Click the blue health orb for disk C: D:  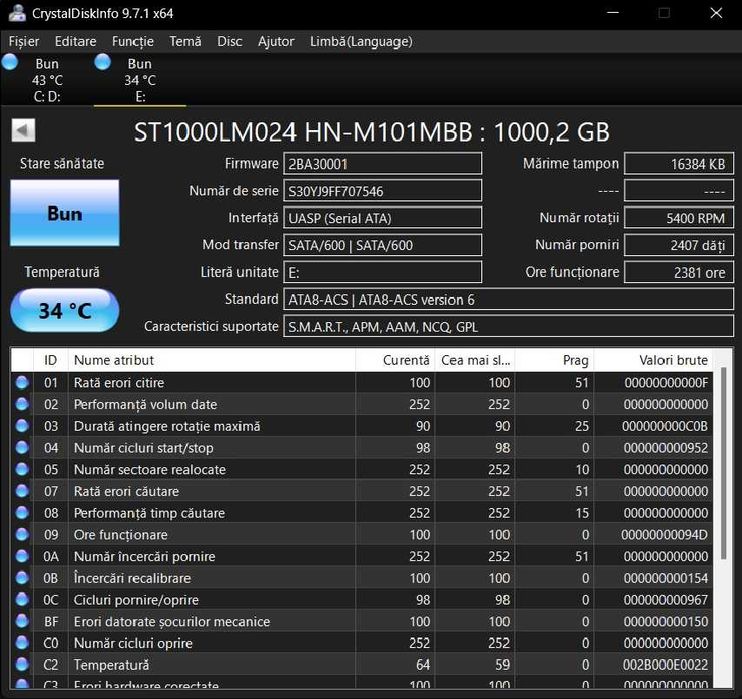coord(9,62)
